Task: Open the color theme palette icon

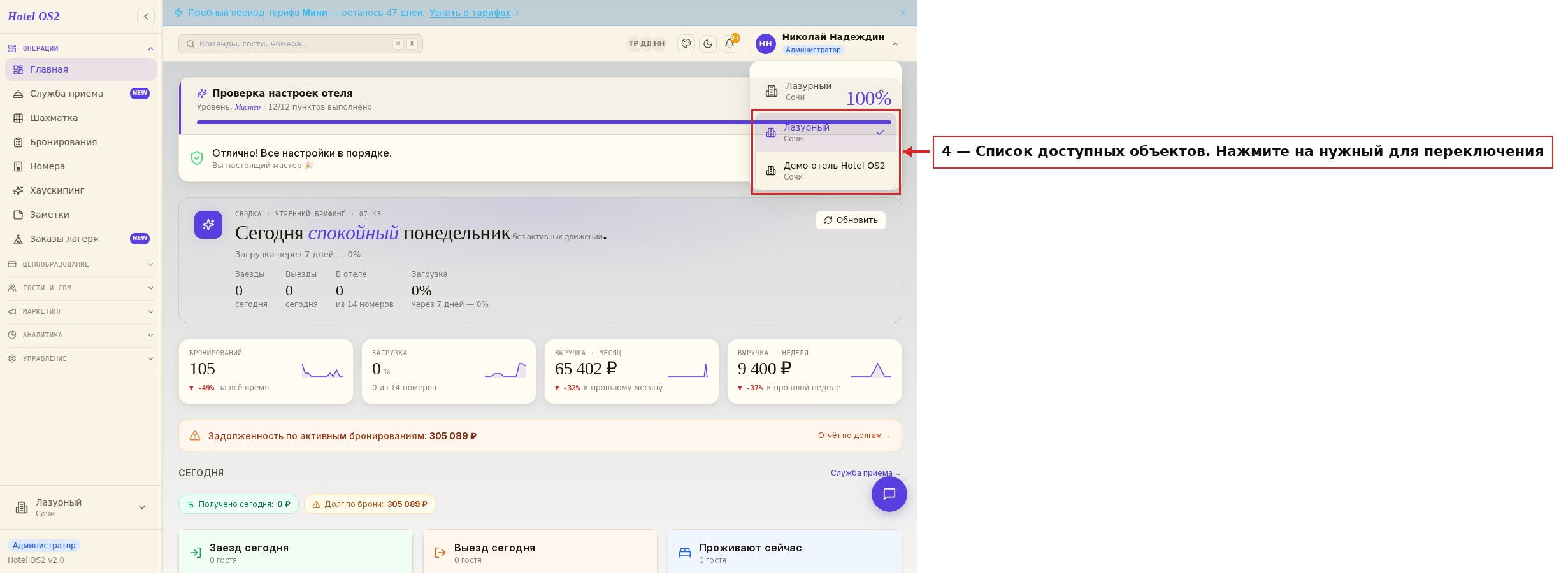Action: click(x=686, y=44)
